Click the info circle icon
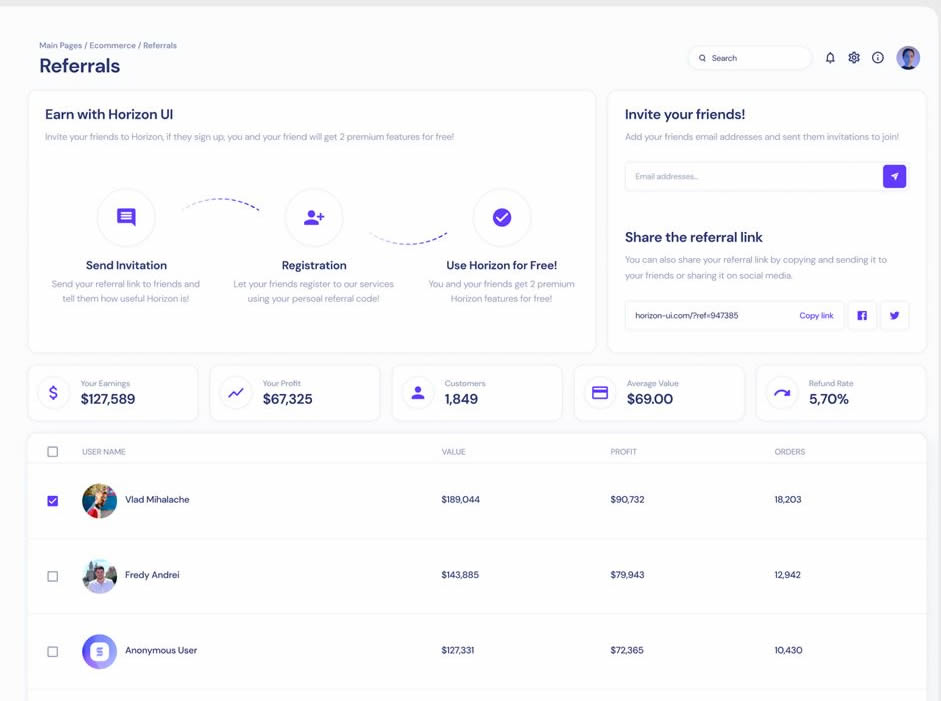The height and width of the screenshot is (701, 941). [x=878, y=58]
